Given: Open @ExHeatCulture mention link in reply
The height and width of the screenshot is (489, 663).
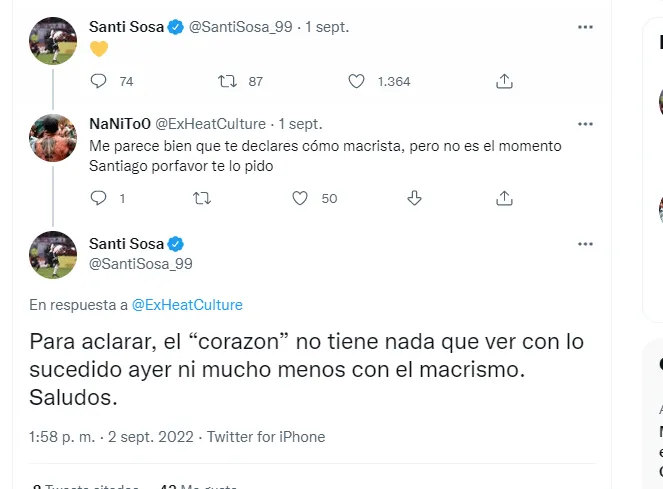Looking at the screenshot, I should [x=187, y=304].
